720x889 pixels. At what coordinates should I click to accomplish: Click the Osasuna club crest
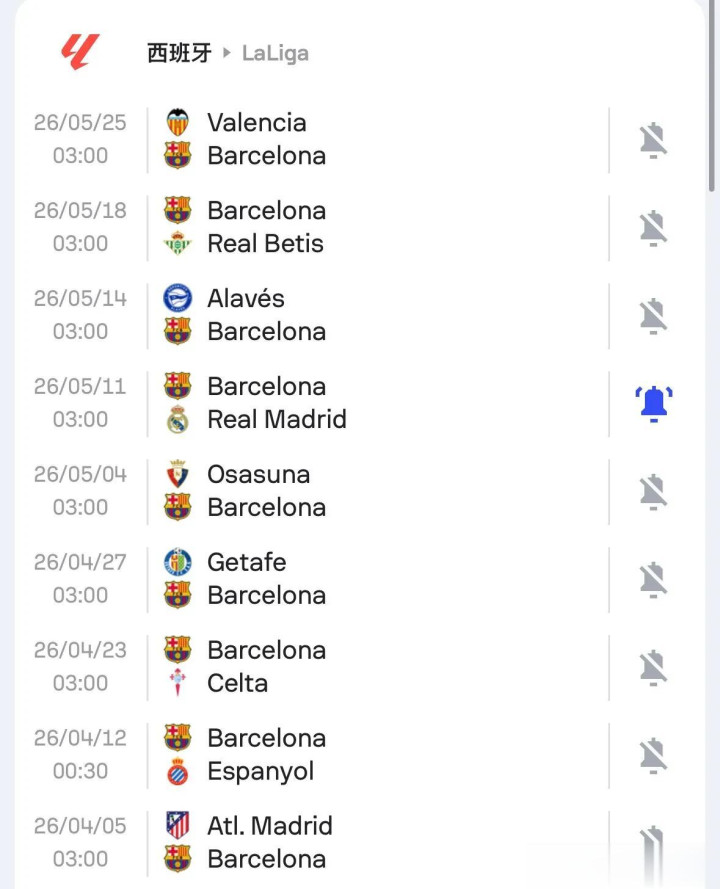coord(178,474)
